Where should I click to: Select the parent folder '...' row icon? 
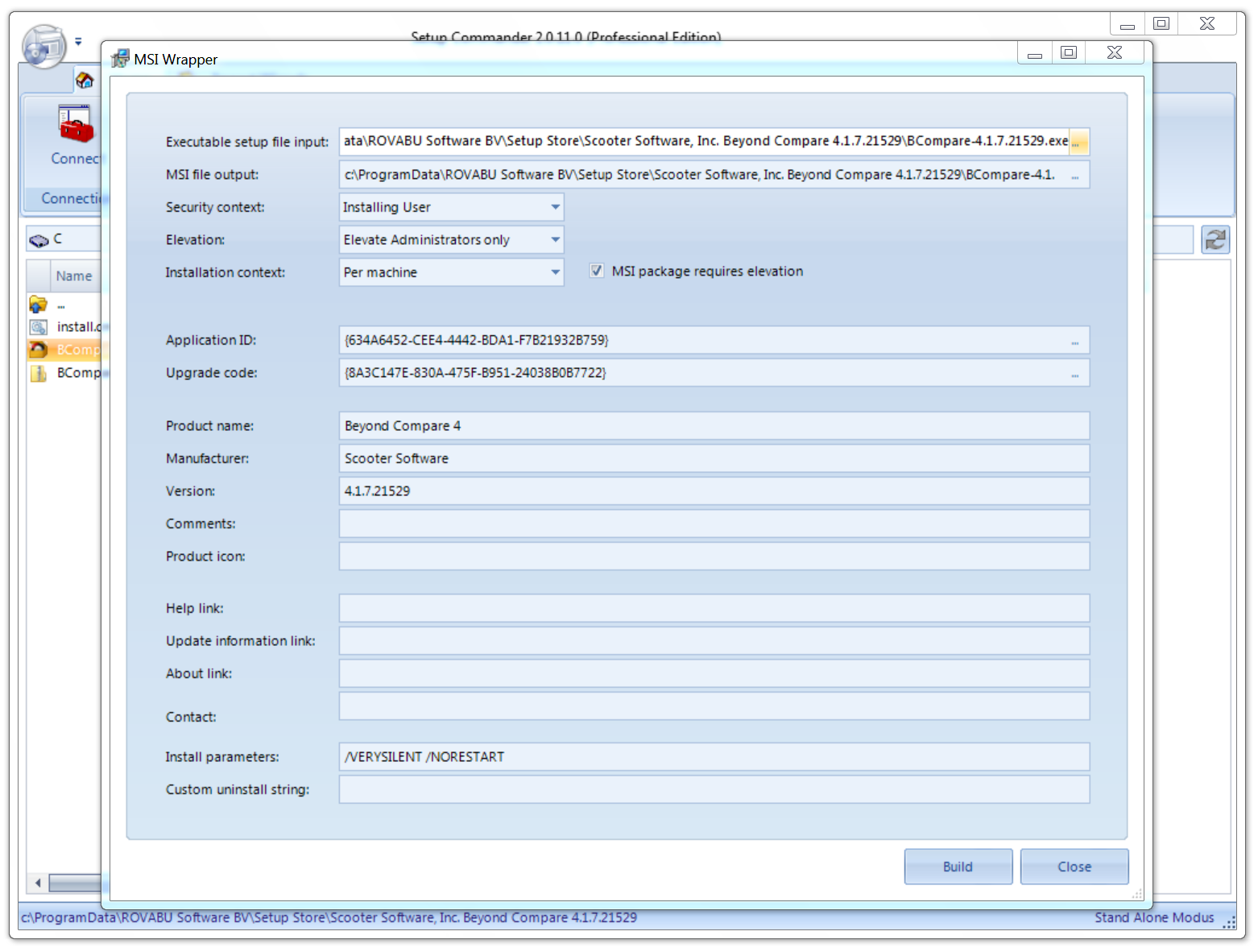click(38, 304)
